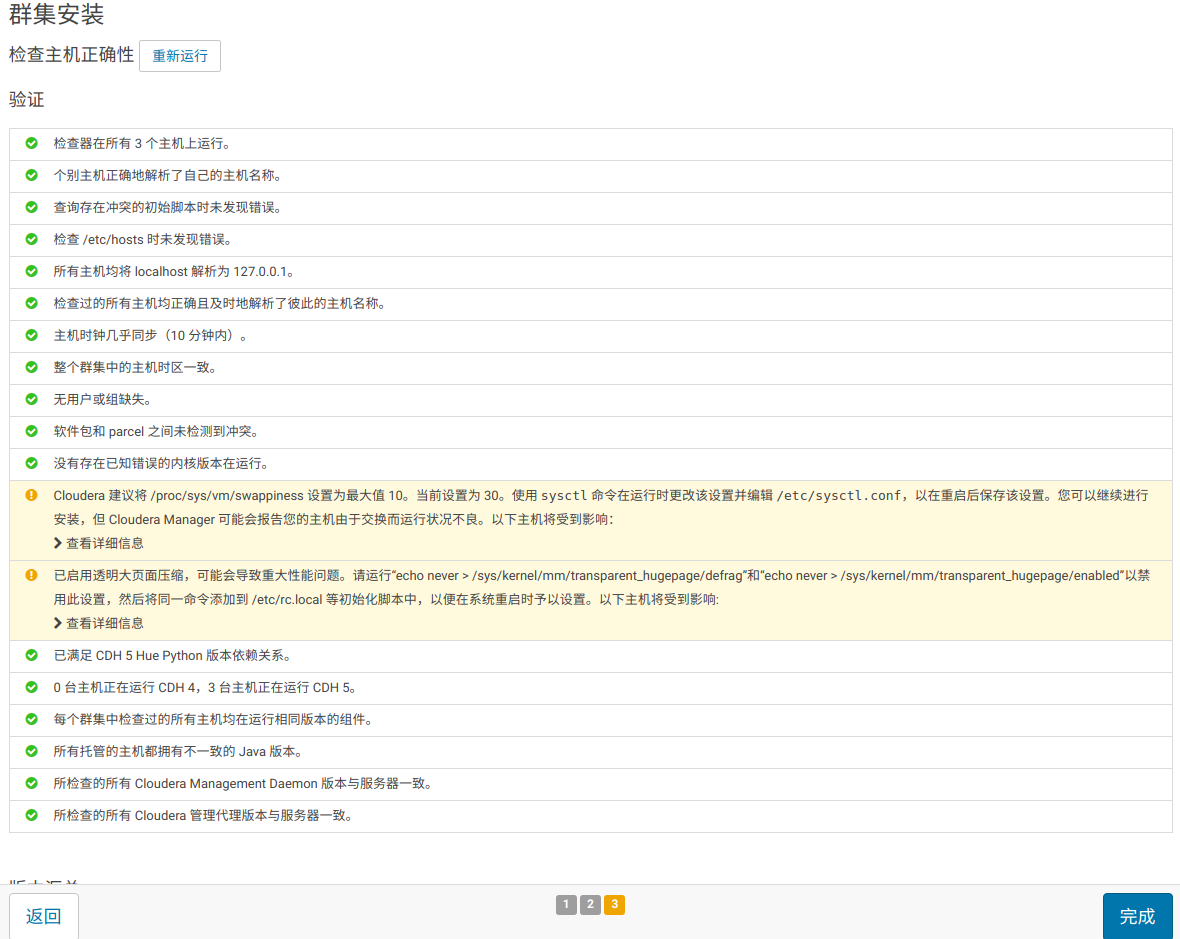Screen dimensions: 1180x939
Task: Click green check icon for 相同版本的组件 row
Action: tap(32, 719)
